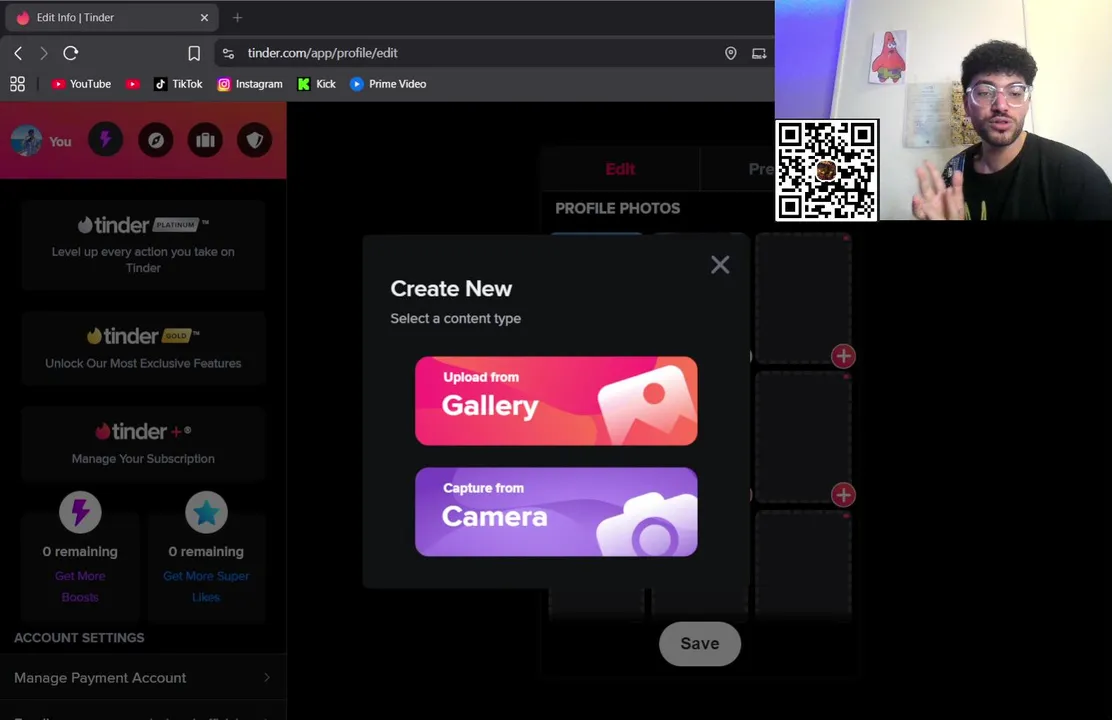Click the blue Super Like star icon
This screenshot has height=720, width=1112.
206,511
